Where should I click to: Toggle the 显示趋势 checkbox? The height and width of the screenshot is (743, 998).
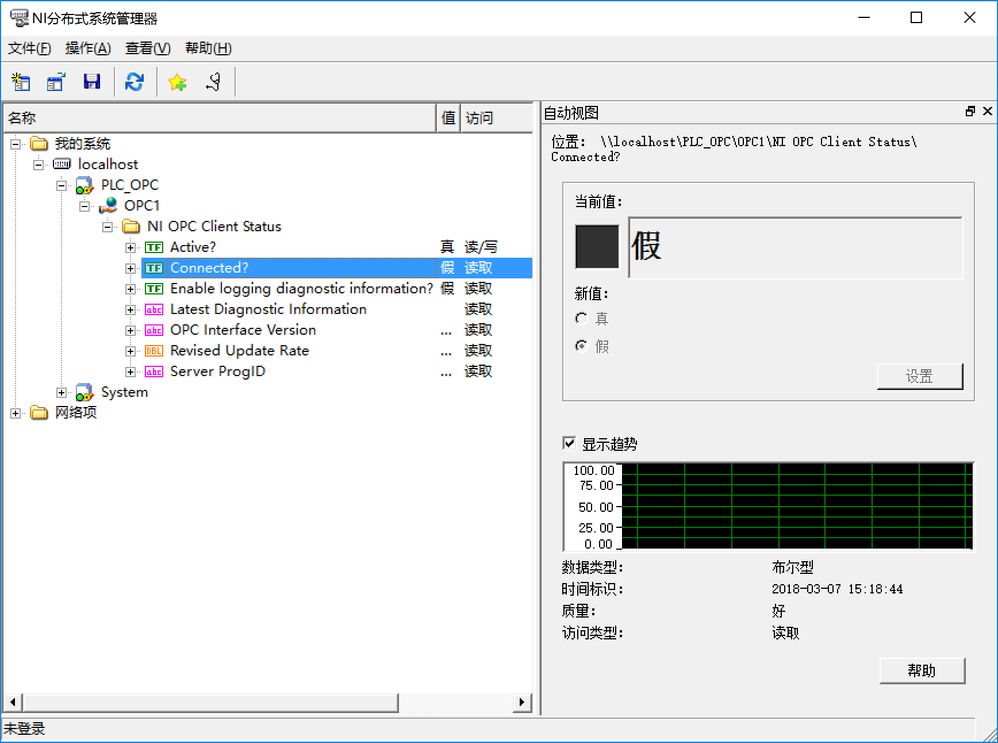[569, 443]
